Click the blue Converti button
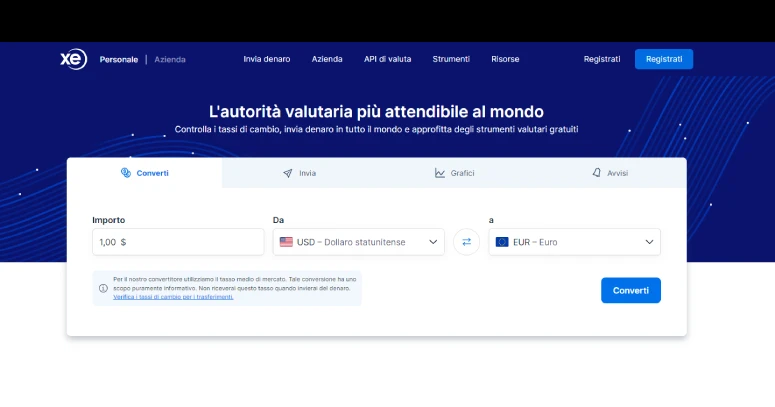The height and width of the screenshot is (407, 775). click(x=631, y=290)
